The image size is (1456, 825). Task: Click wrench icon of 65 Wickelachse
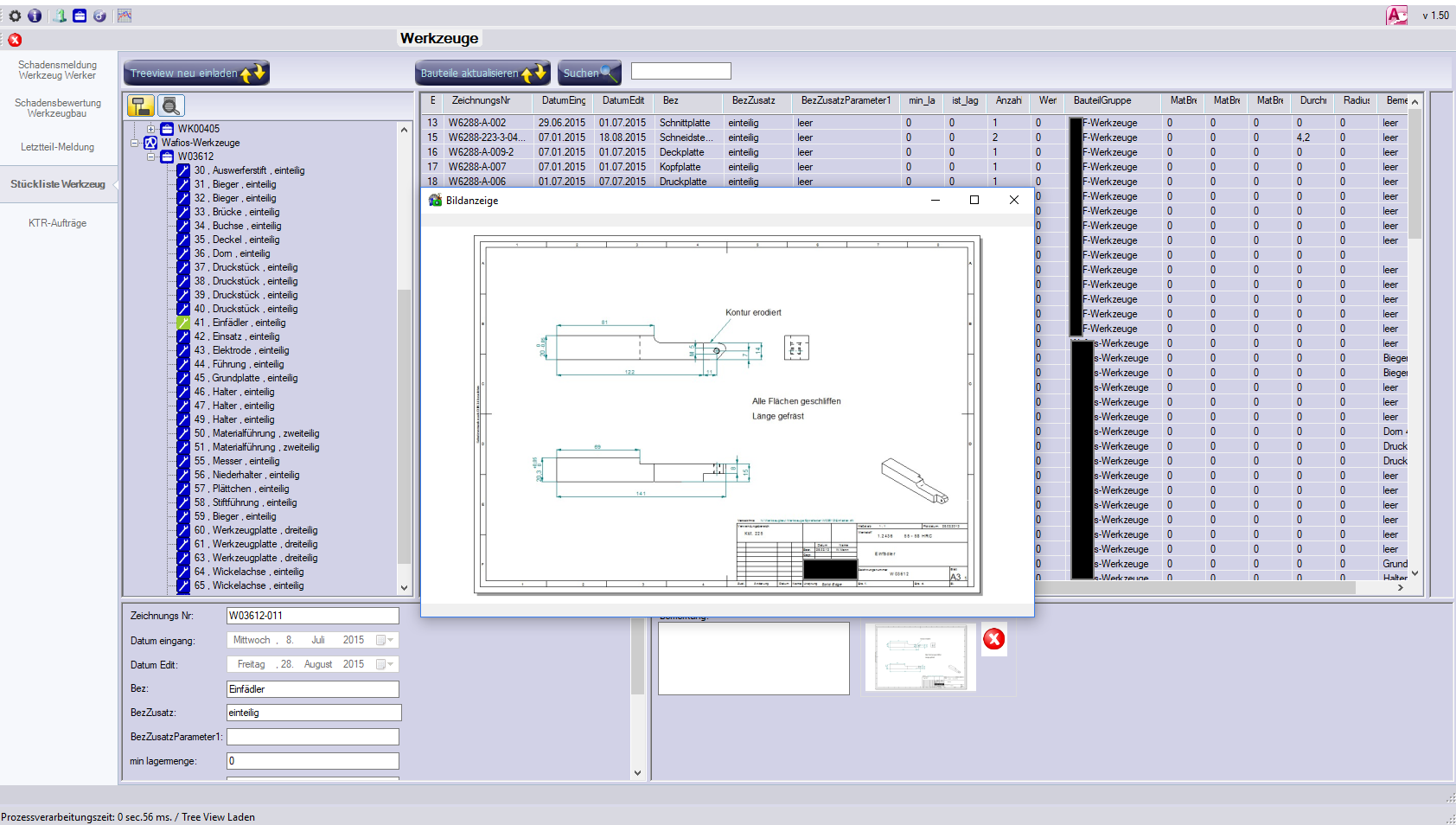(183, 585)
